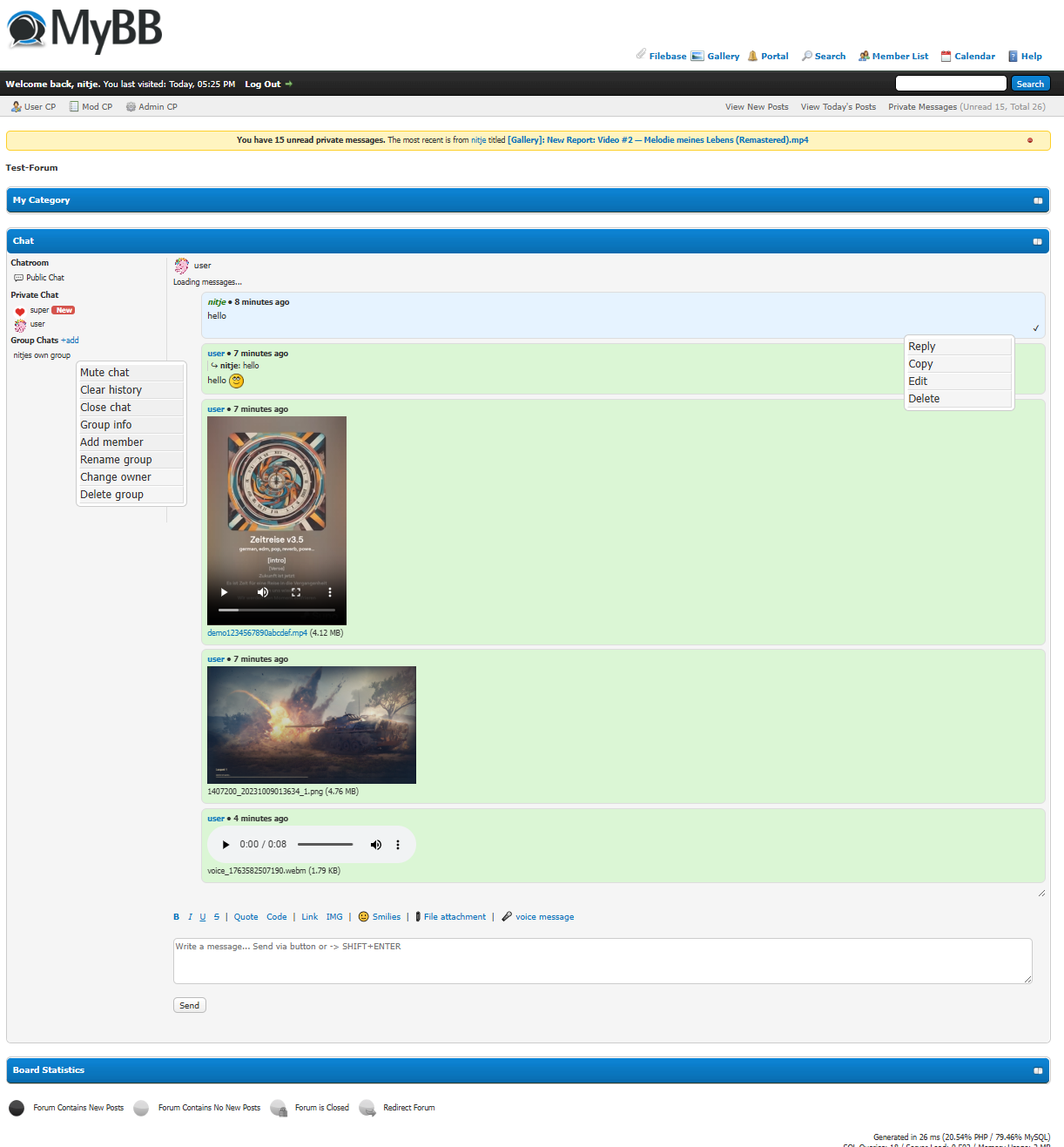Viewport: 1064px width, 1147px height.
Task: Select Mute chat in the group menu
Action: pyautogui.click(x=104, y=373)
